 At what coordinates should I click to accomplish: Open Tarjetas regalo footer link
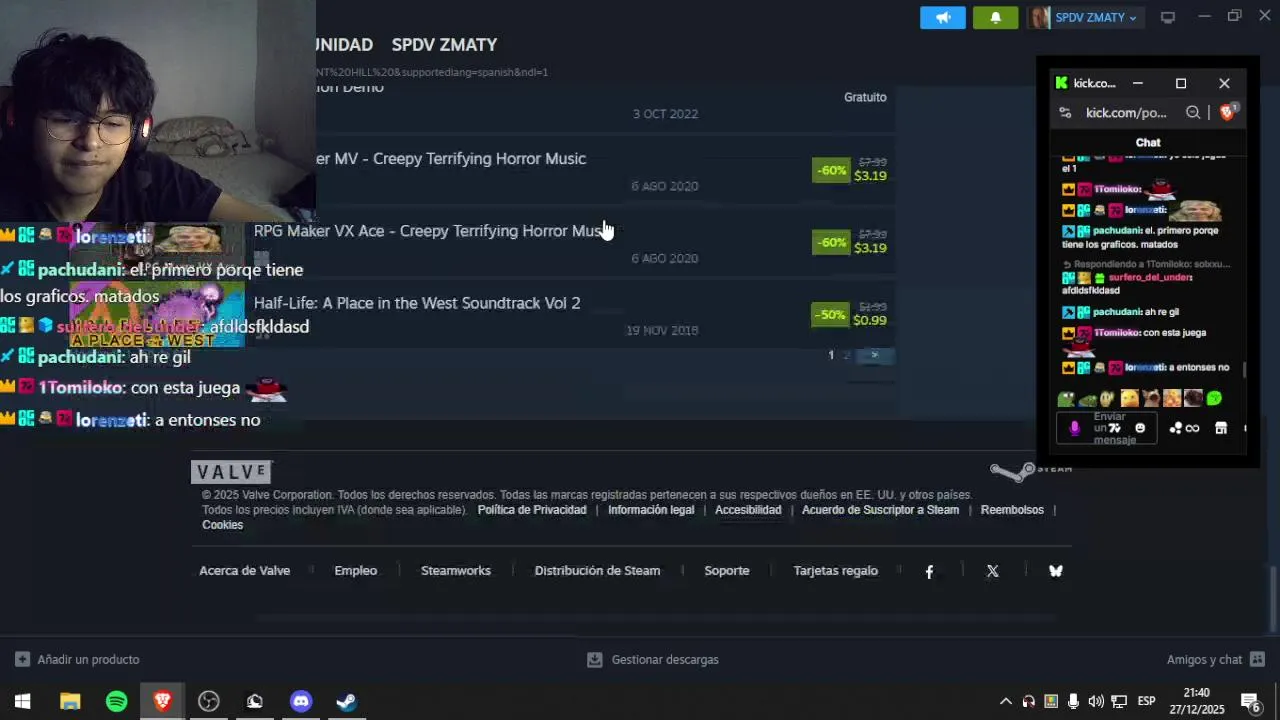(835, 571)
